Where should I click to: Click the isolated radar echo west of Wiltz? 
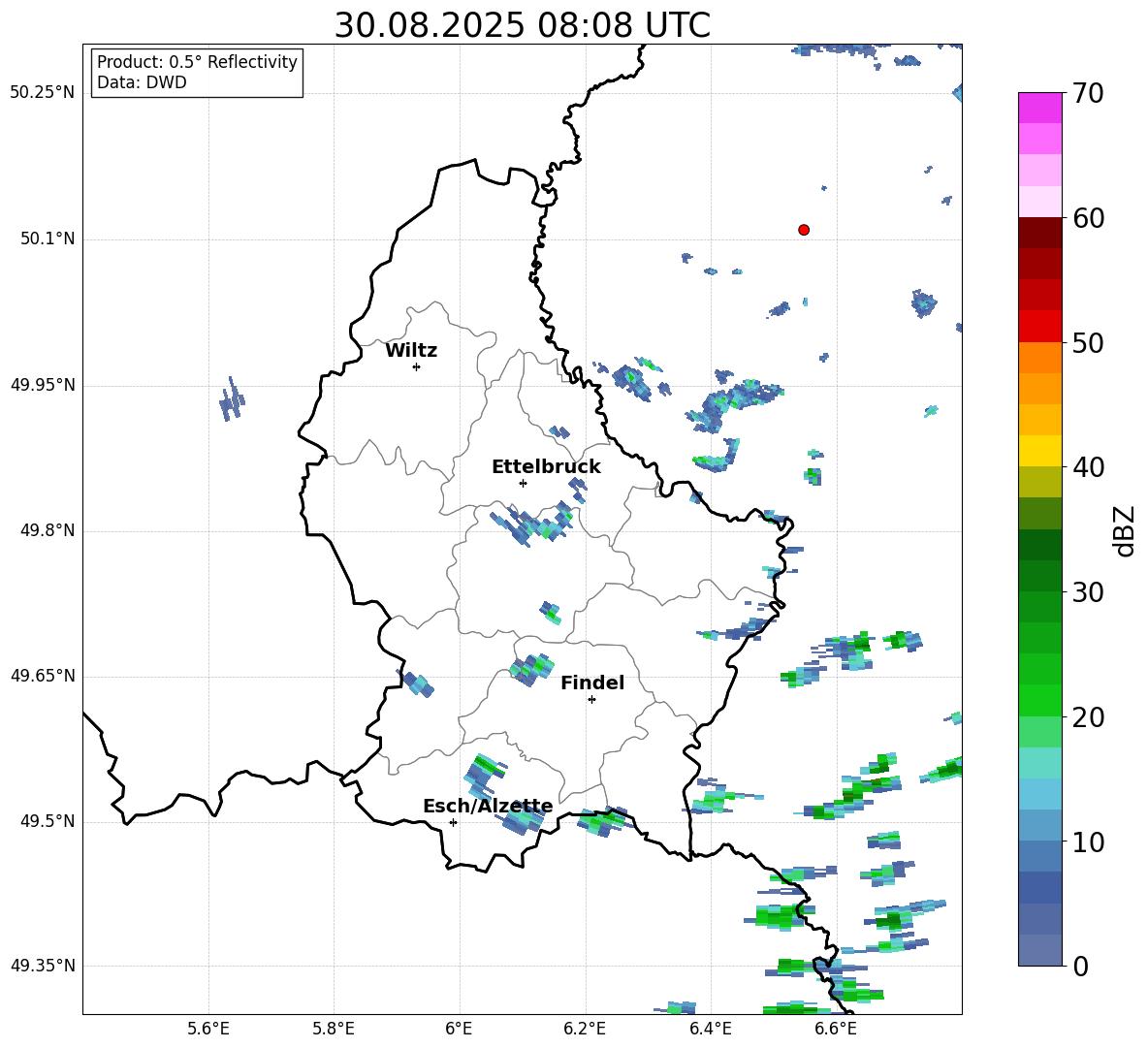232,400
